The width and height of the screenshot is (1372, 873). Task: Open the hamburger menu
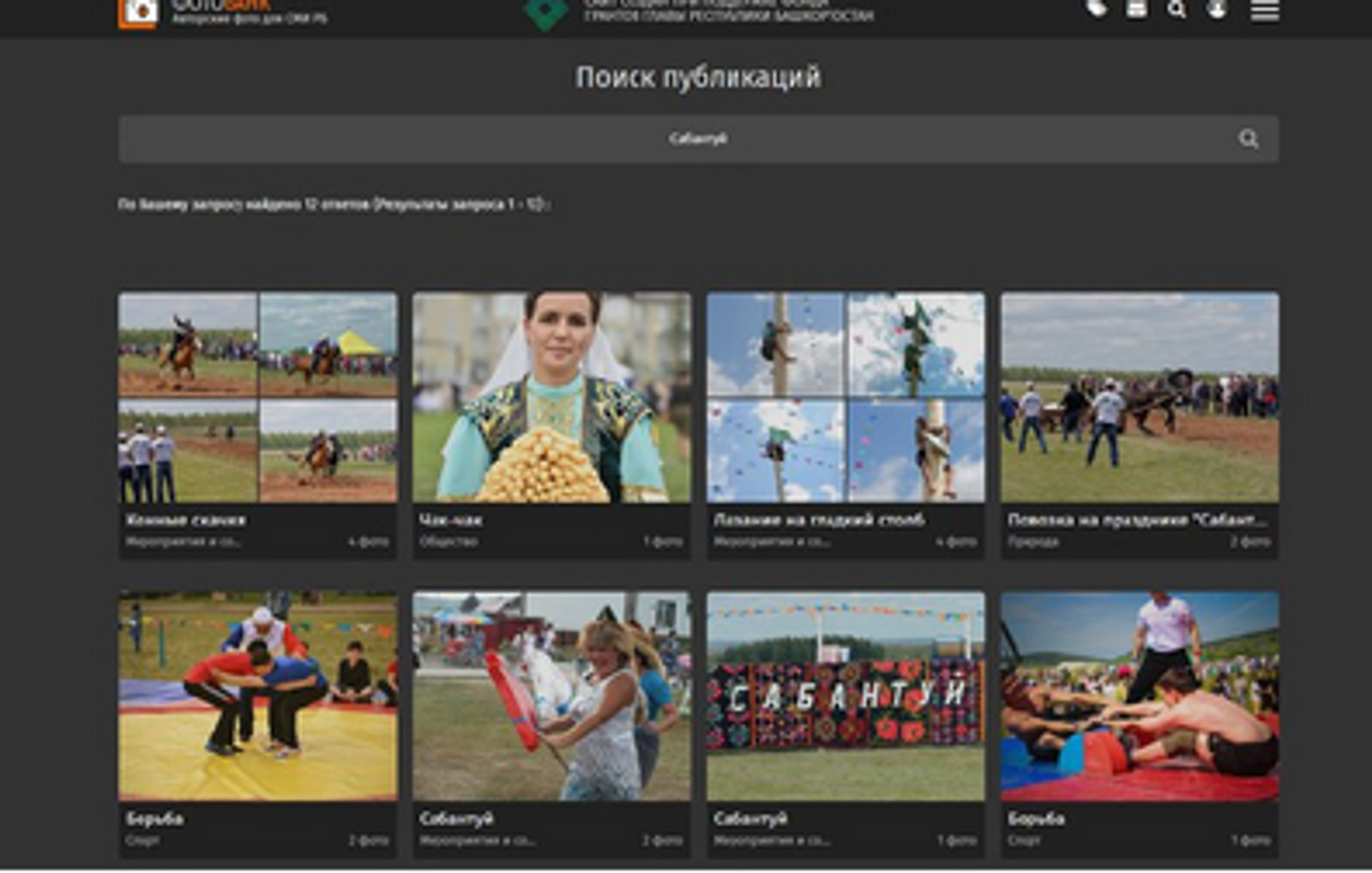1264,11
